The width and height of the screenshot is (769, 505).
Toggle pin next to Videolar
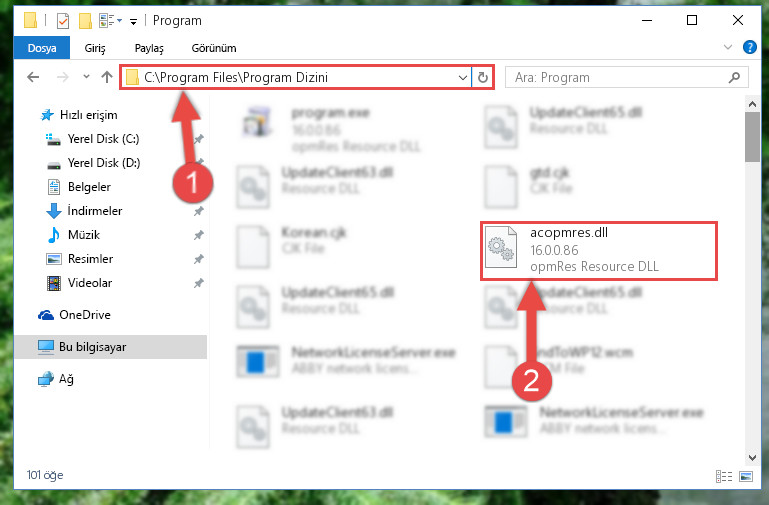click(199, 283)
